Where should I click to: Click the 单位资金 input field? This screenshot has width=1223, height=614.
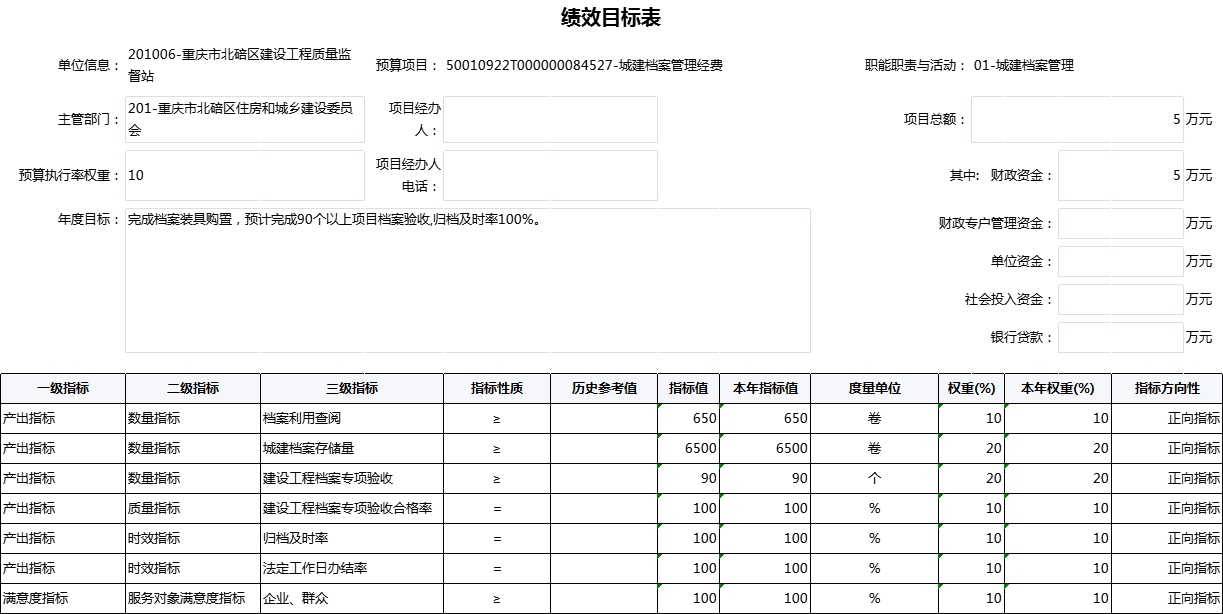(x=1121, y=261)
